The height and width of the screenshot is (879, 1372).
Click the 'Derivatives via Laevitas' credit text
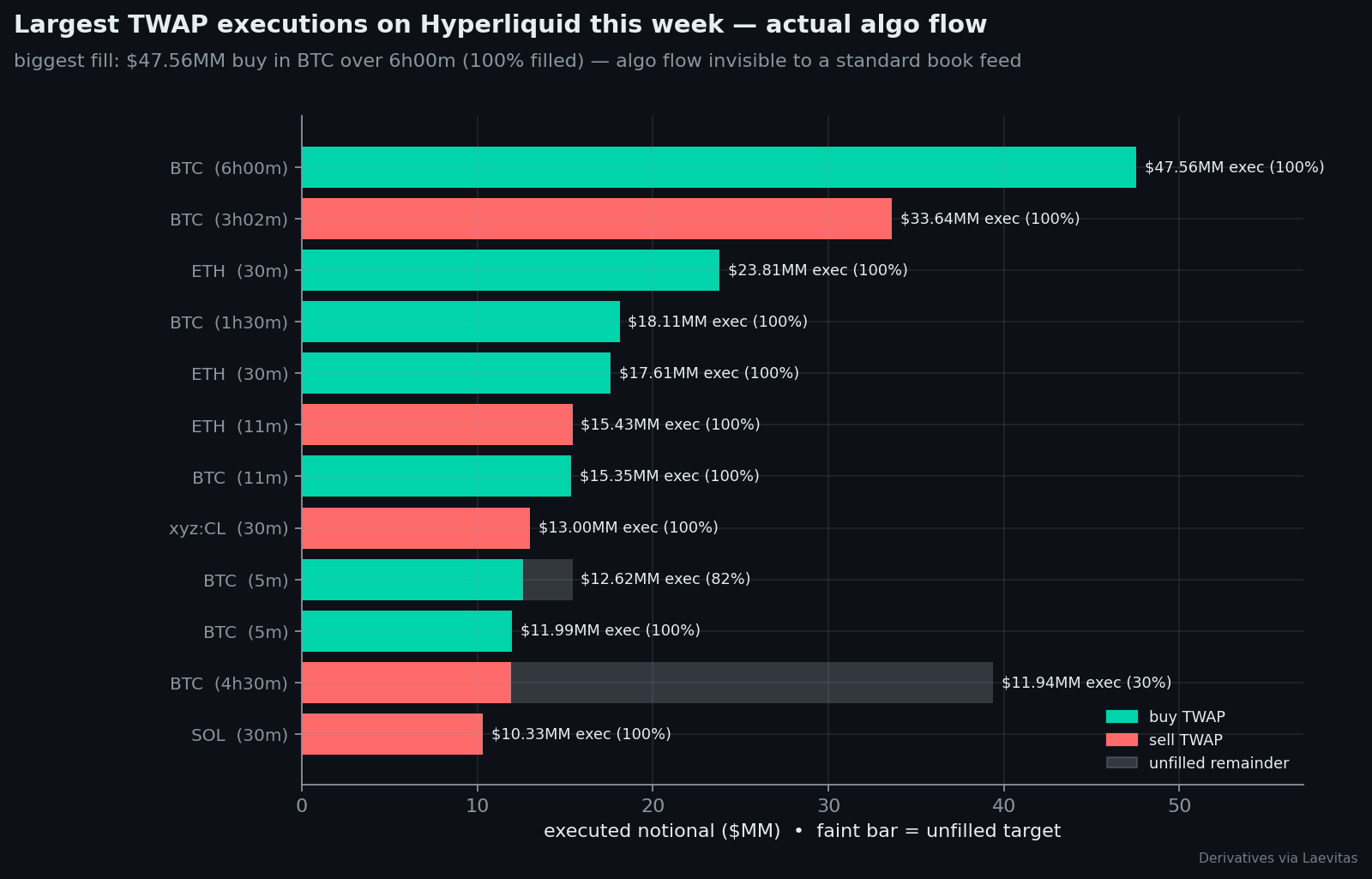[x=1278, y=858]
